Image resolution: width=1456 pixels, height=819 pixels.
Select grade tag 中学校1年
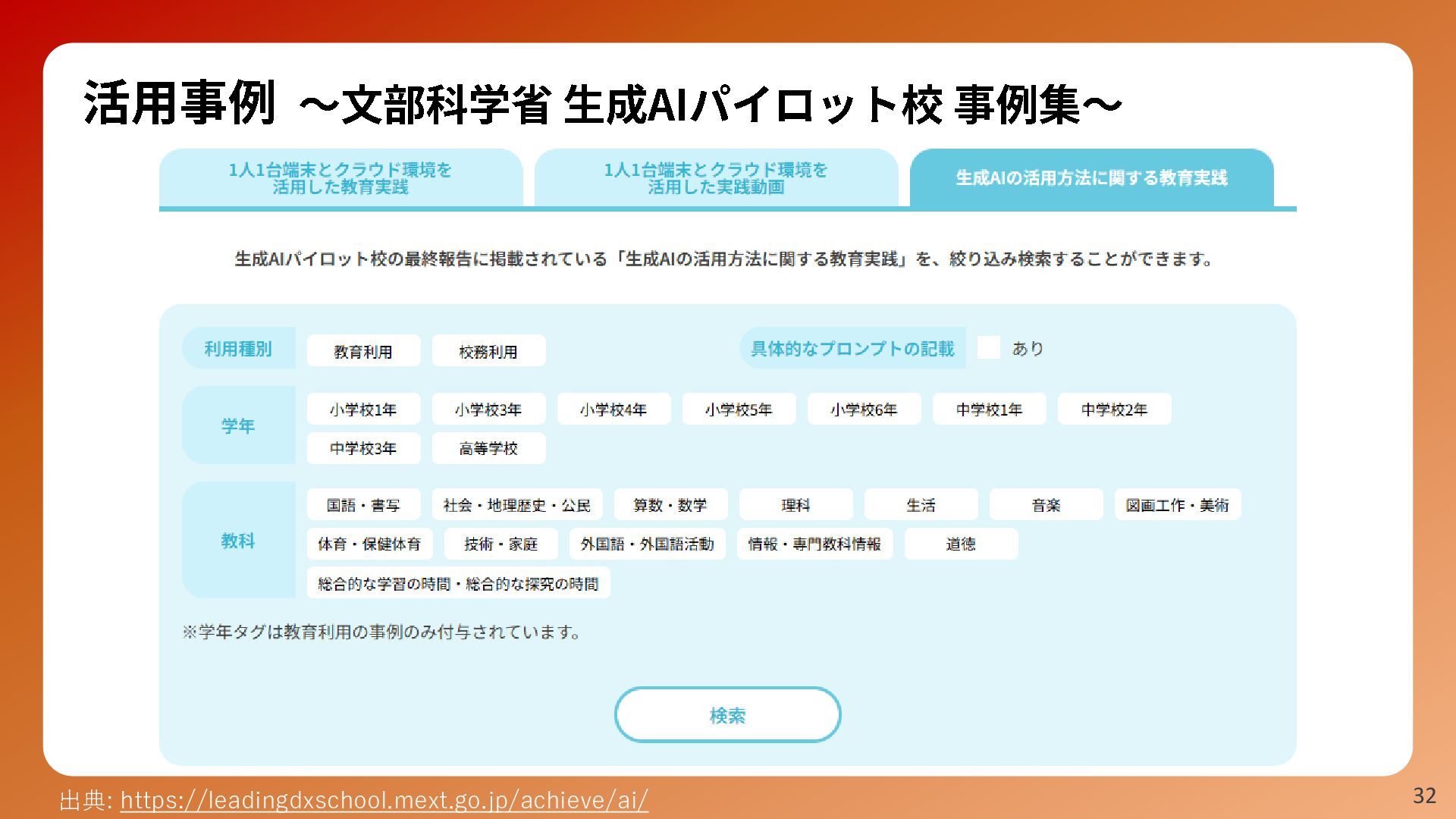[989, 409]
